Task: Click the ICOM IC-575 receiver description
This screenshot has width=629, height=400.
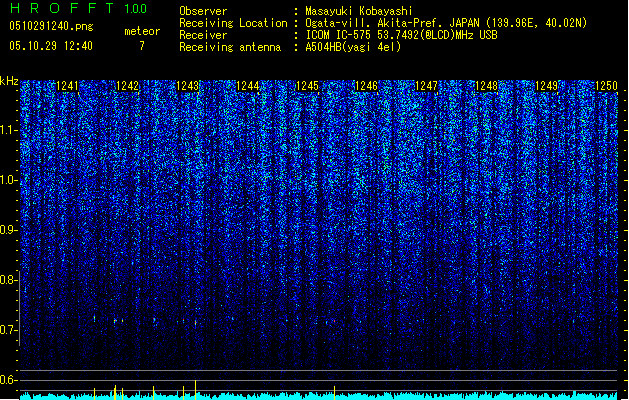Action: click(401, 35)
